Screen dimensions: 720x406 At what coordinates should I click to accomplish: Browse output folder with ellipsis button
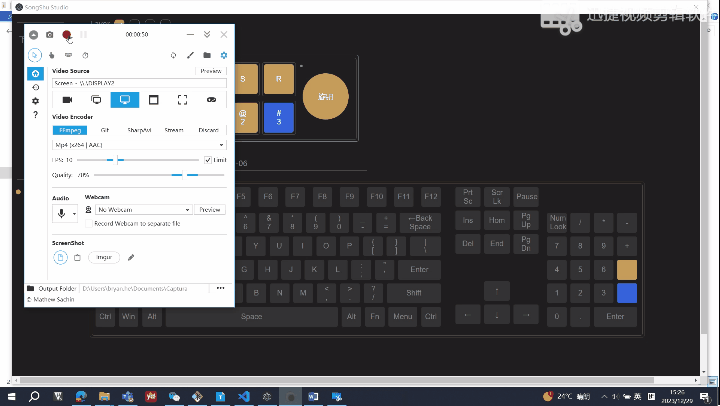(x=220, y=288)
